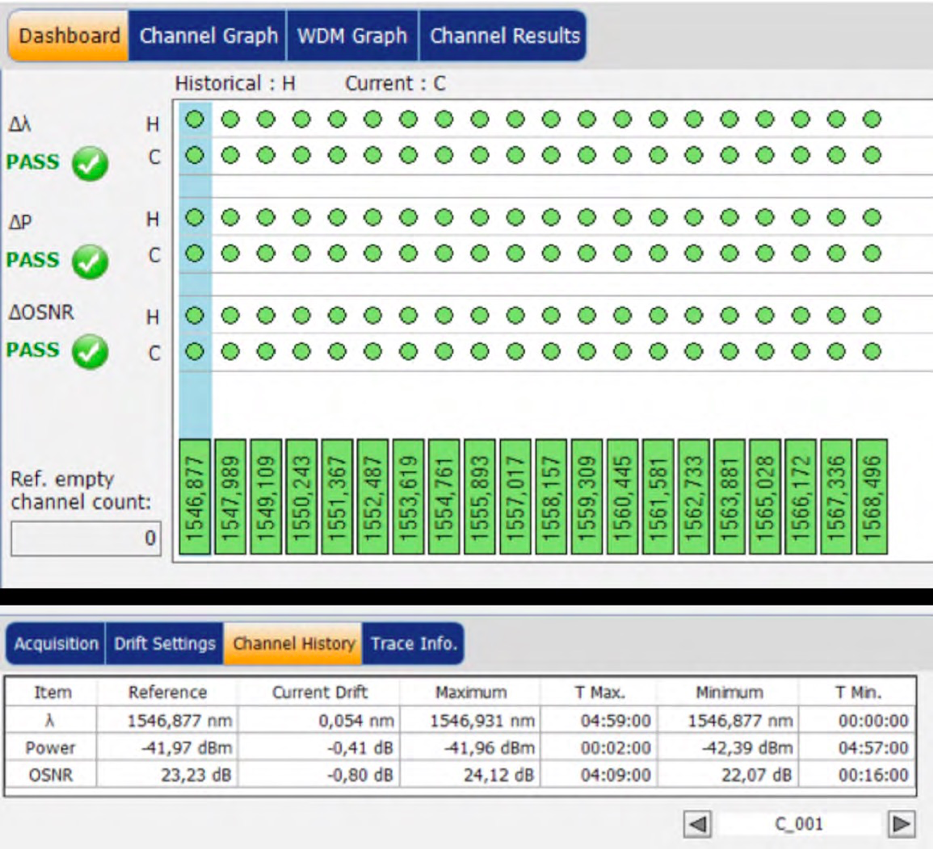Select the Channel History tab
The height and width of the screenshot is (849, 933).
(294, 644)
